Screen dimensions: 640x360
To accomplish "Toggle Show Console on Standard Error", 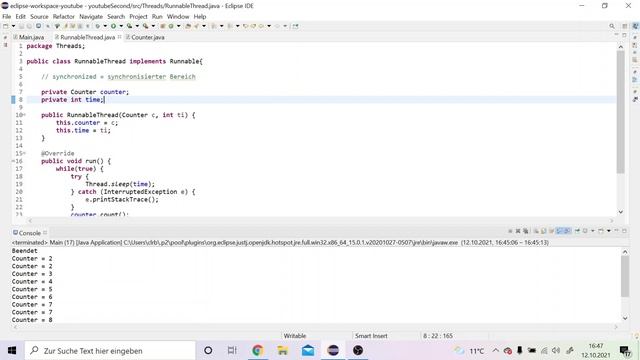I will pos(567,231).
